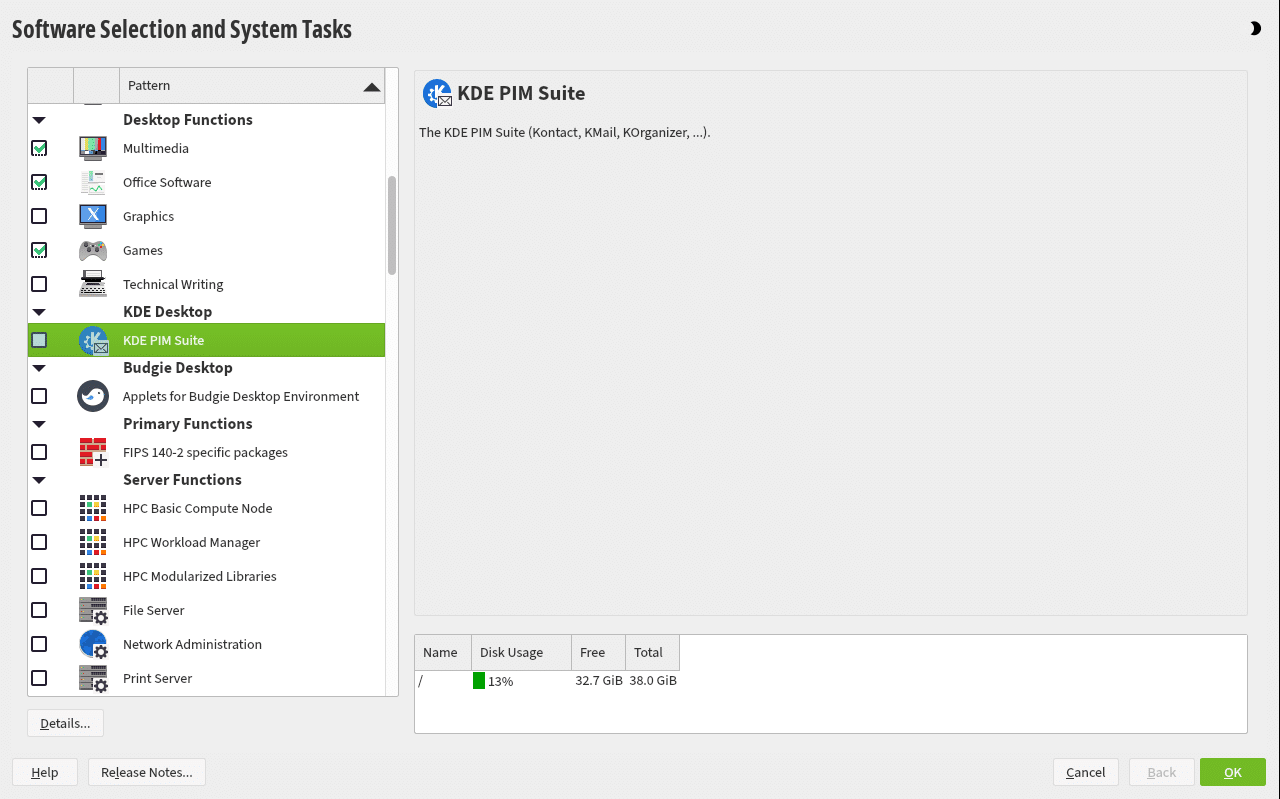Image resolution: width=1280 pixels, height=799 pixels.
Task: Check the HPC Basic Compute Node checkbox
Action: [39, 508]
